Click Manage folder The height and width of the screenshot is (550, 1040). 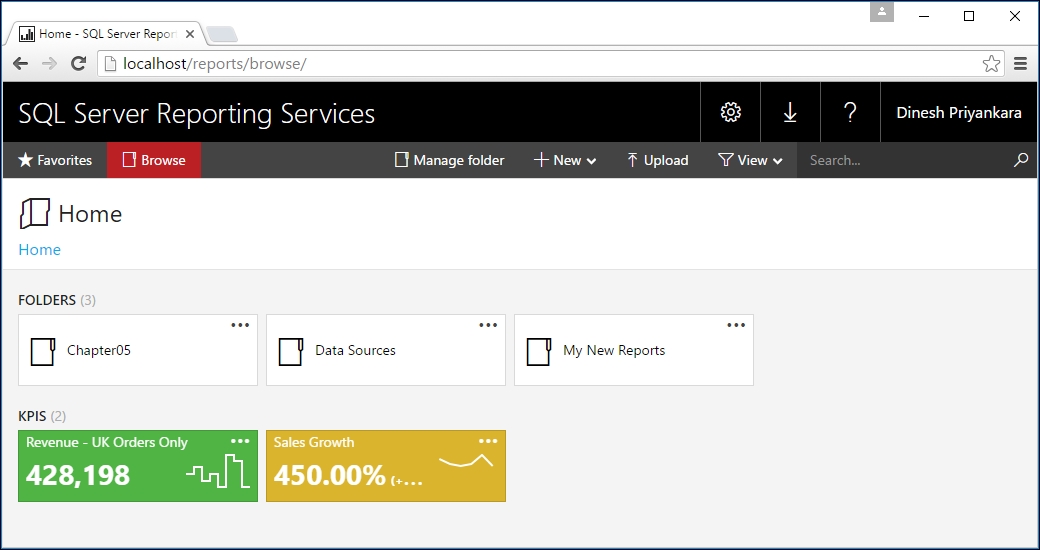pyautogui.click(x=450, y=160)
